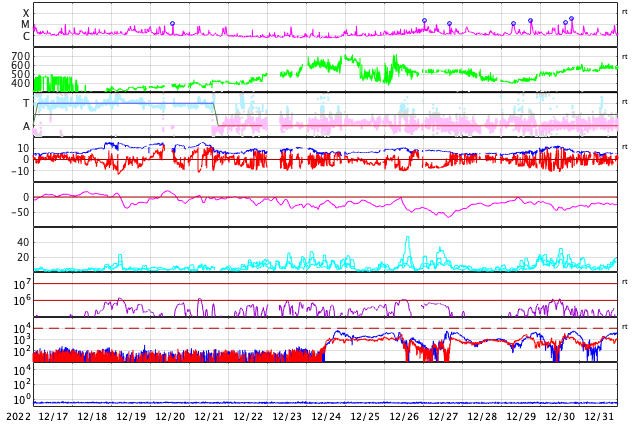Select the 12/26 date label
The height and width of the screenshot is (424, 634).
pyautogui.click(x=404, y=417)
